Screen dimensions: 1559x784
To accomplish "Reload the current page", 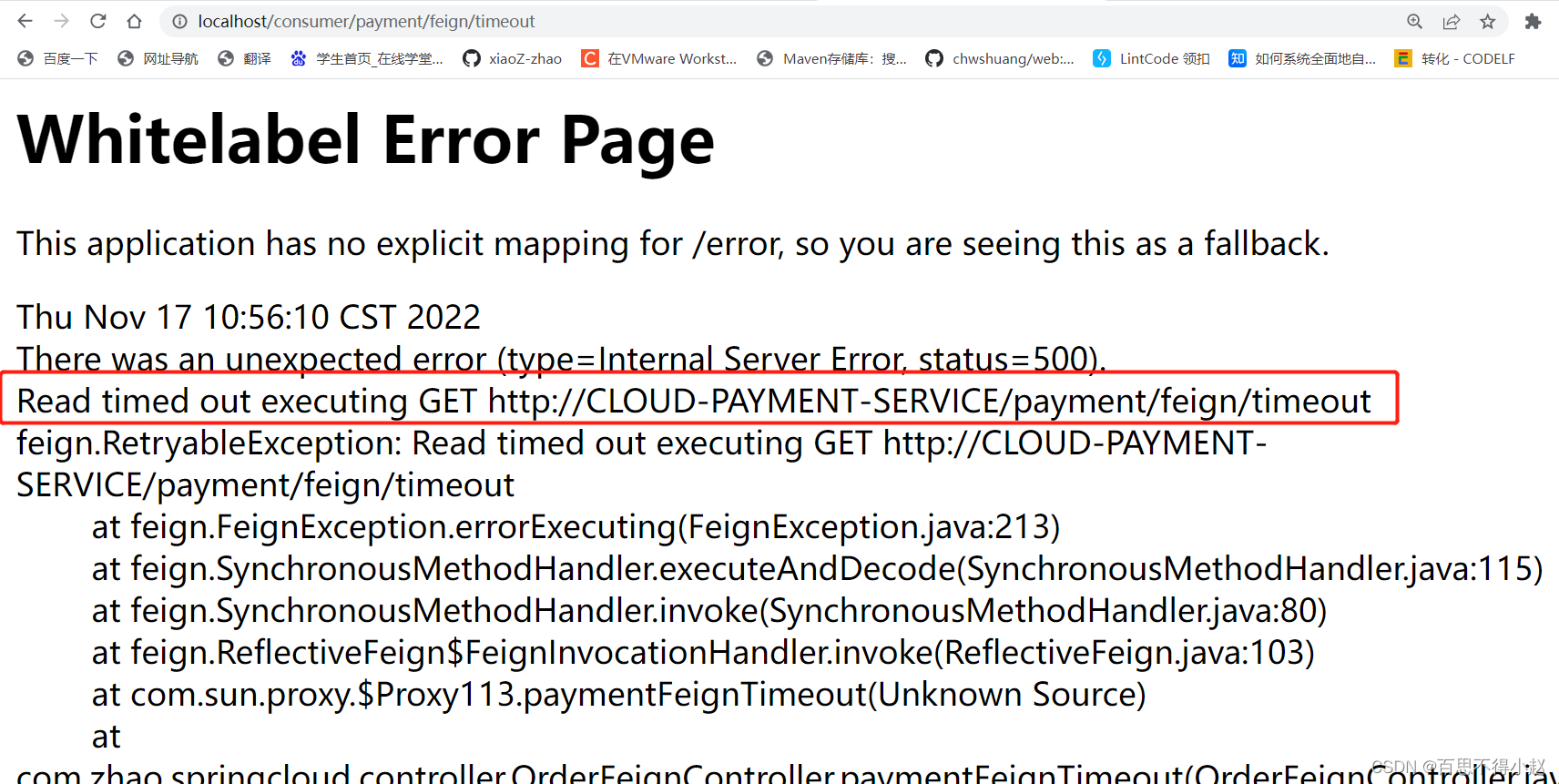I will (x=98, y=21).
